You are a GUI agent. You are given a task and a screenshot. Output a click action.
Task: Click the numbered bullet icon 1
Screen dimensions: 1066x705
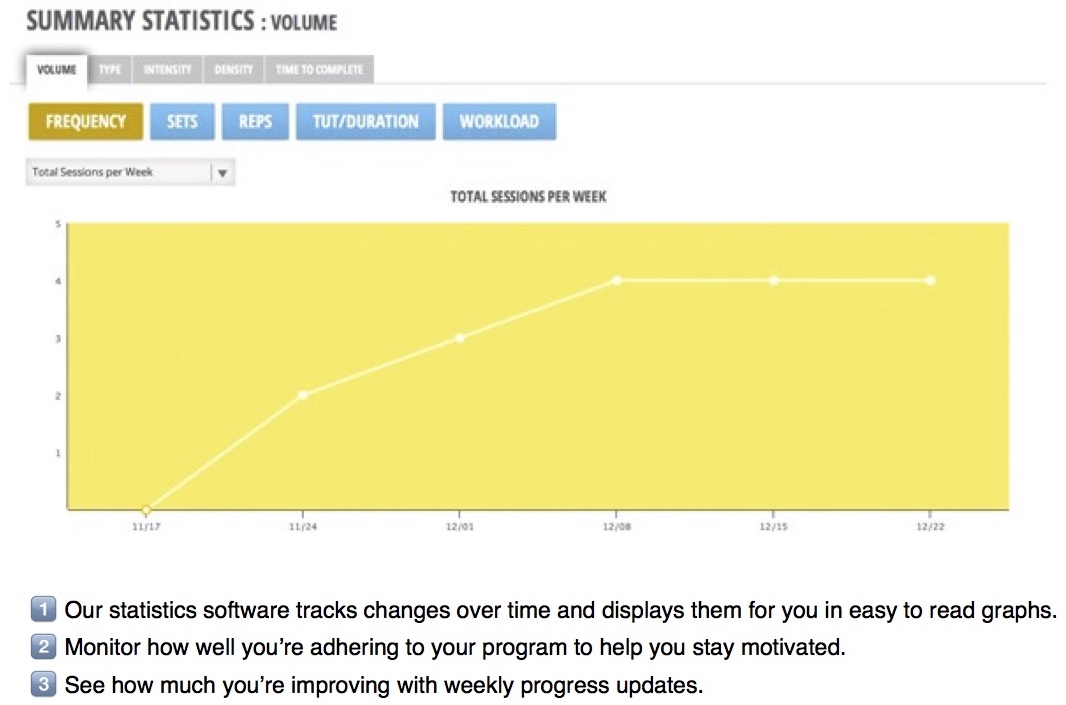click(44, 608)
